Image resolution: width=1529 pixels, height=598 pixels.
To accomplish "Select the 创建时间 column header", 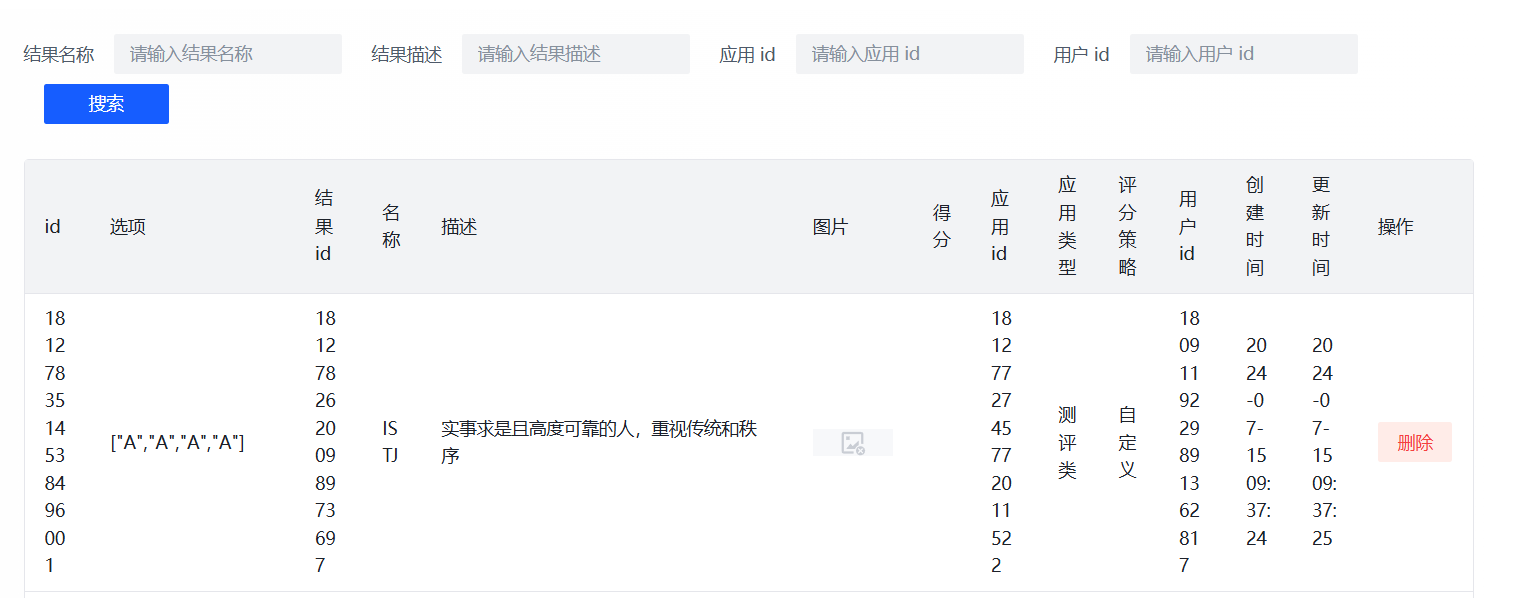I will 1255,226.
